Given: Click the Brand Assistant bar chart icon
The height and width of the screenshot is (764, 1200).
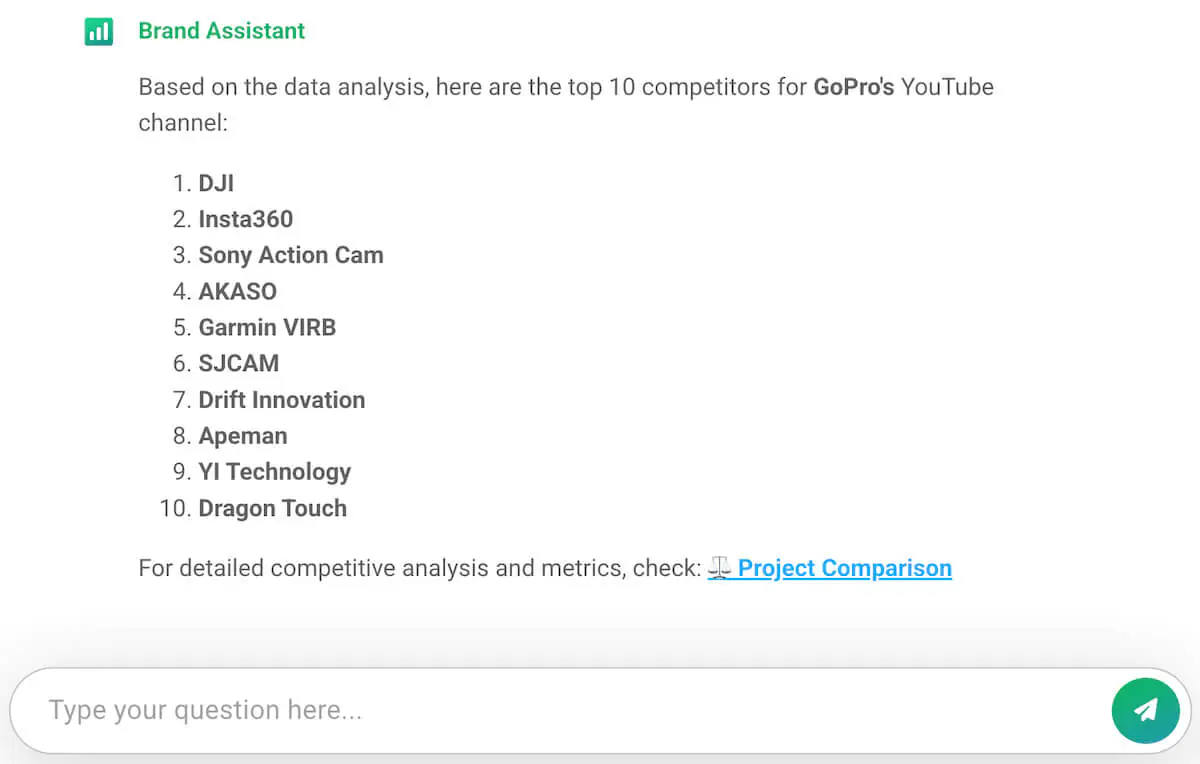Looking at the screenshot, I should [x=98, y=31].
